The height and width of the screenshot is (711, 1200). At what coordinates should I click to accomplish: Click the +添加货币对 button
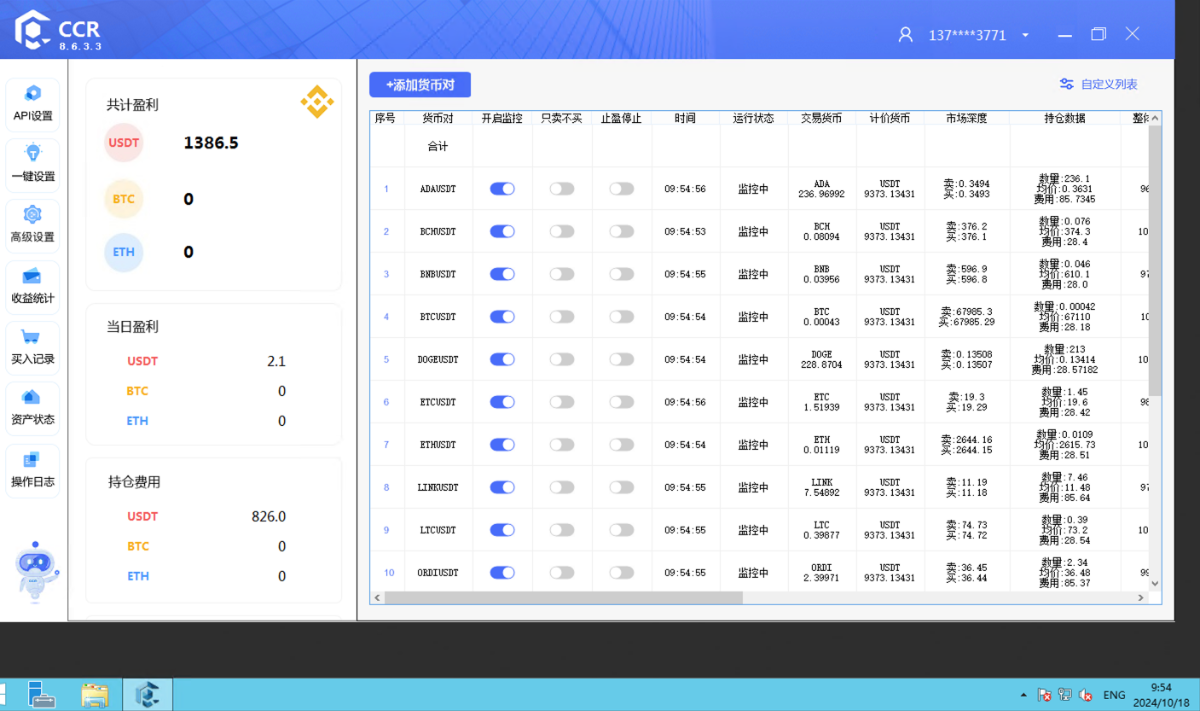[x=420, y=85]
